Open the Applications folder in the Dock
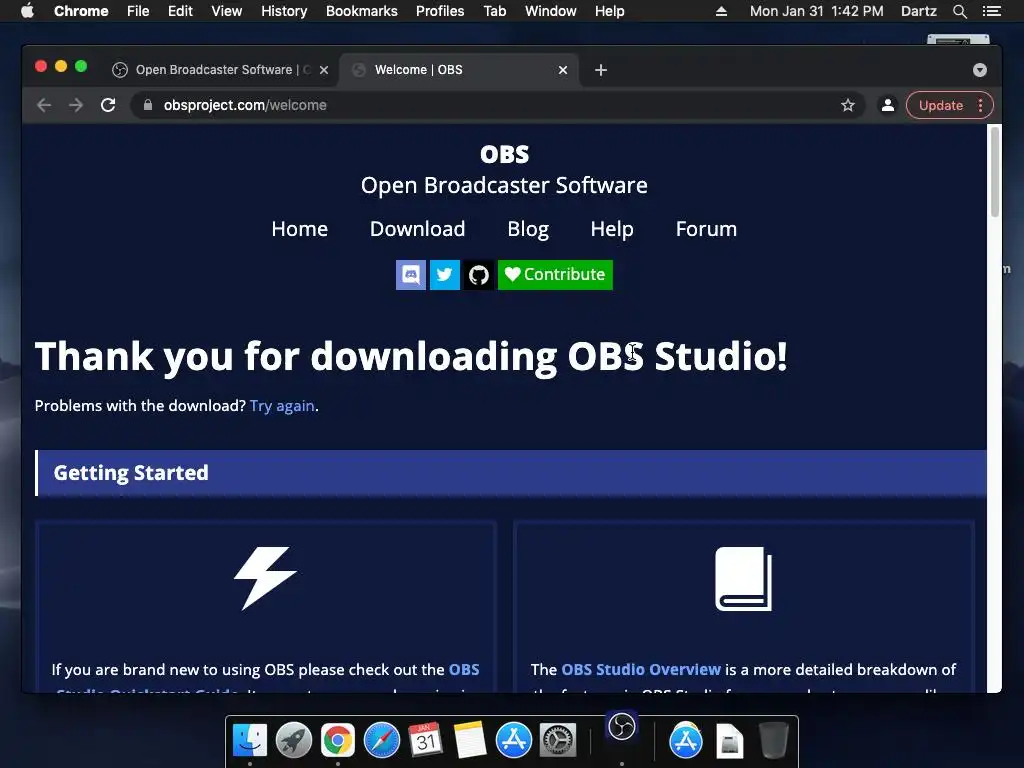This screenshot has width=1024, height=768. tap(686, 740)
